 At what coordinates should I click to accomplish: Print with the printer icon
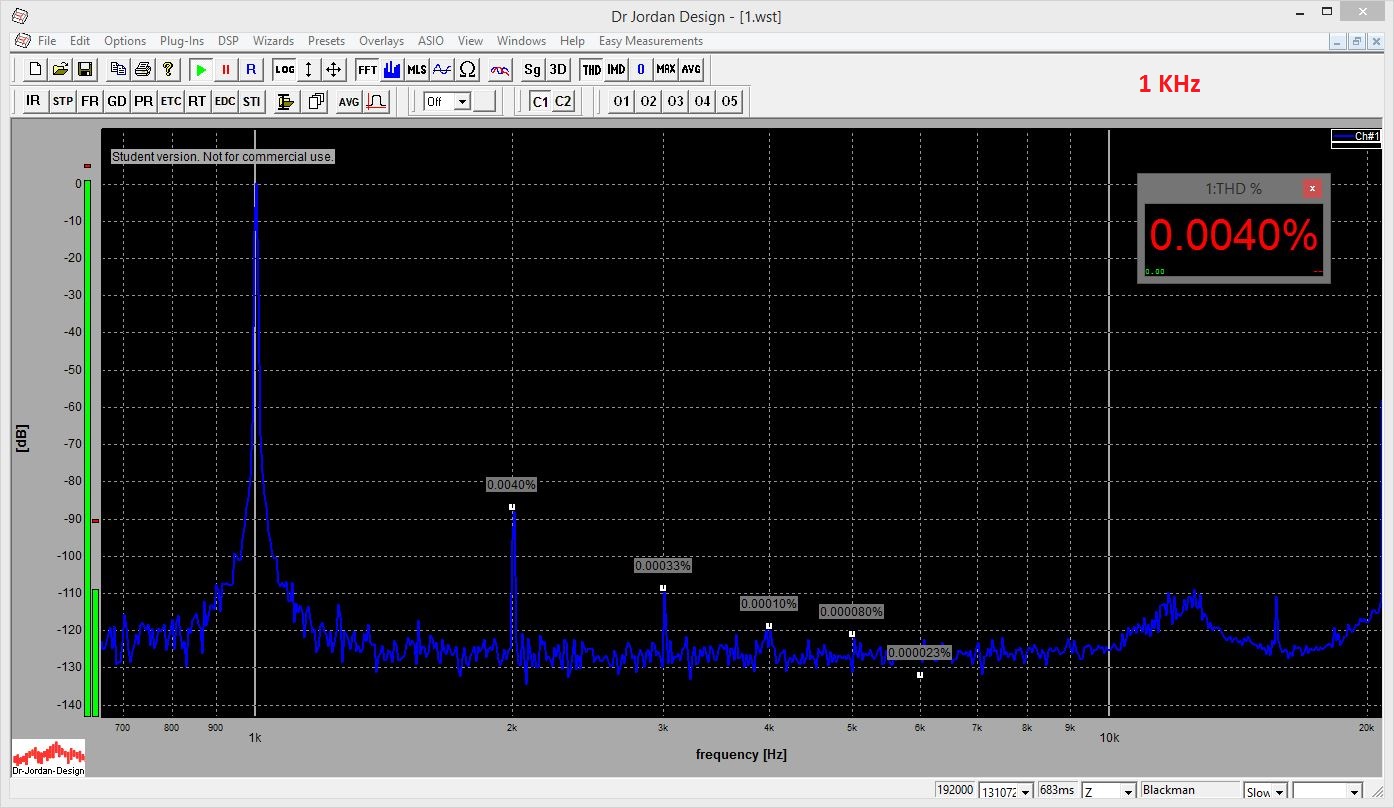(x=143, y=70)
